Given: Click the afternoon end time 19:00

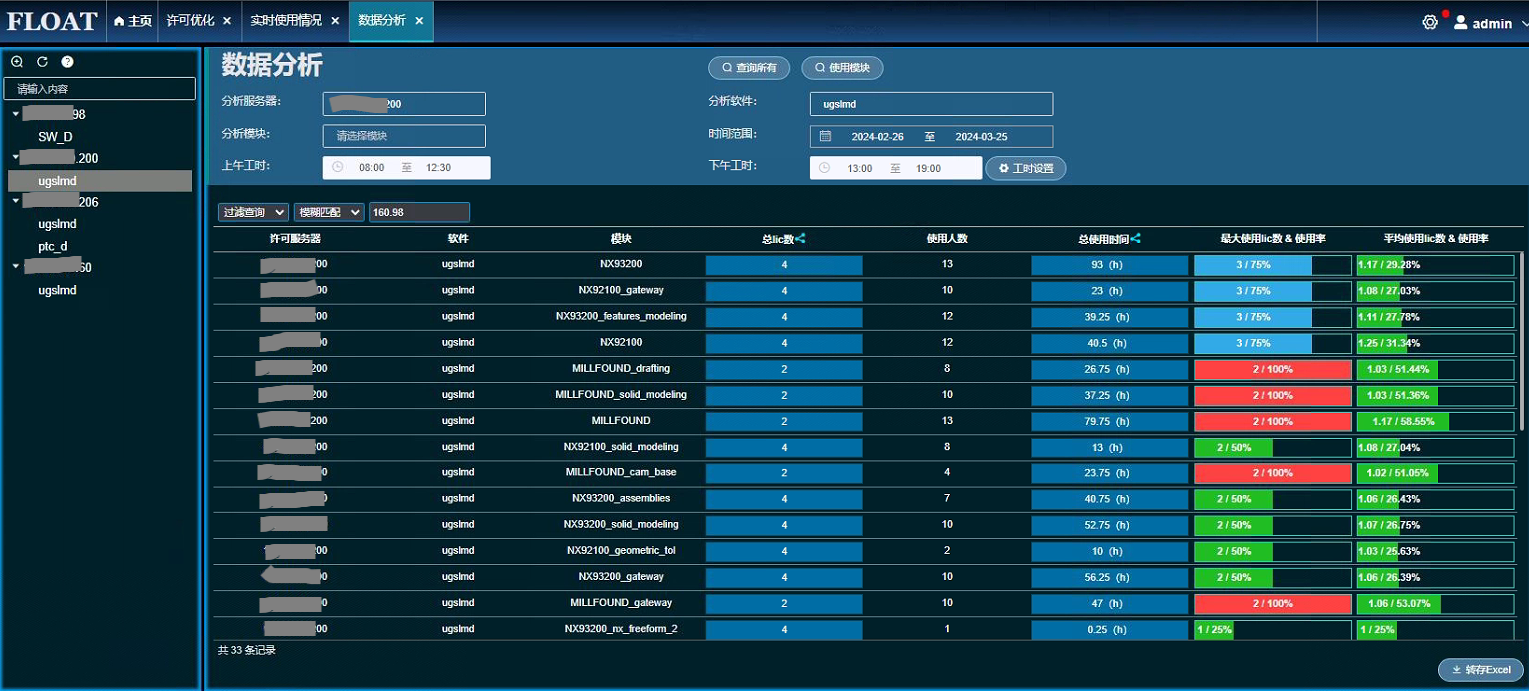Looking at the screenshot, I should (928, 168).
